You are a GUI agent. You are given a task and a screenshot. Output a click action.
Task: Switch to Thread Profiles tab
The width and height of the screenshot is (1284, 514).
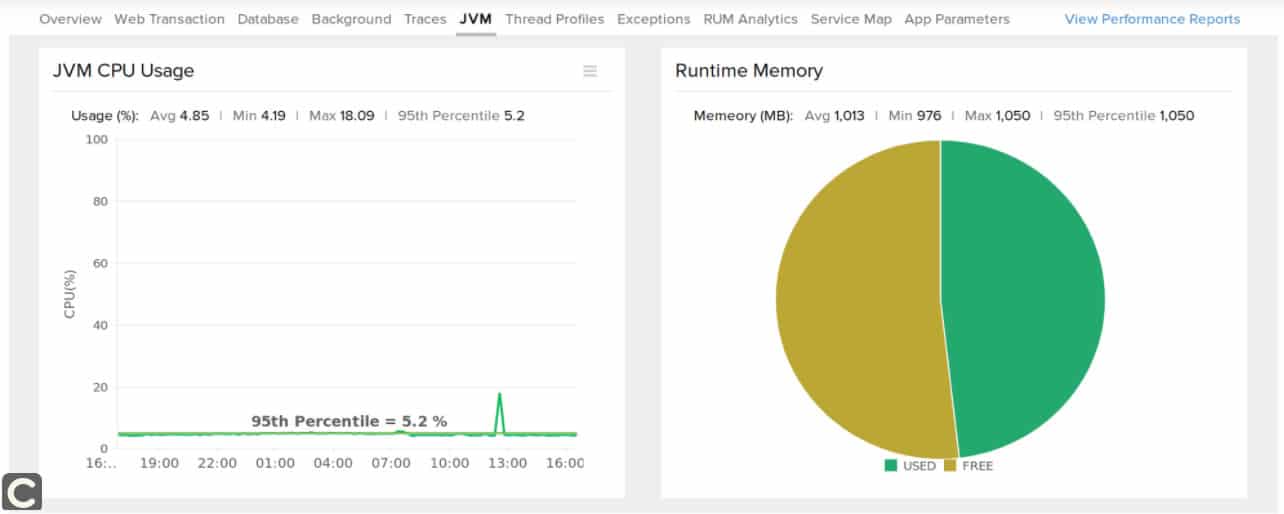554,19
